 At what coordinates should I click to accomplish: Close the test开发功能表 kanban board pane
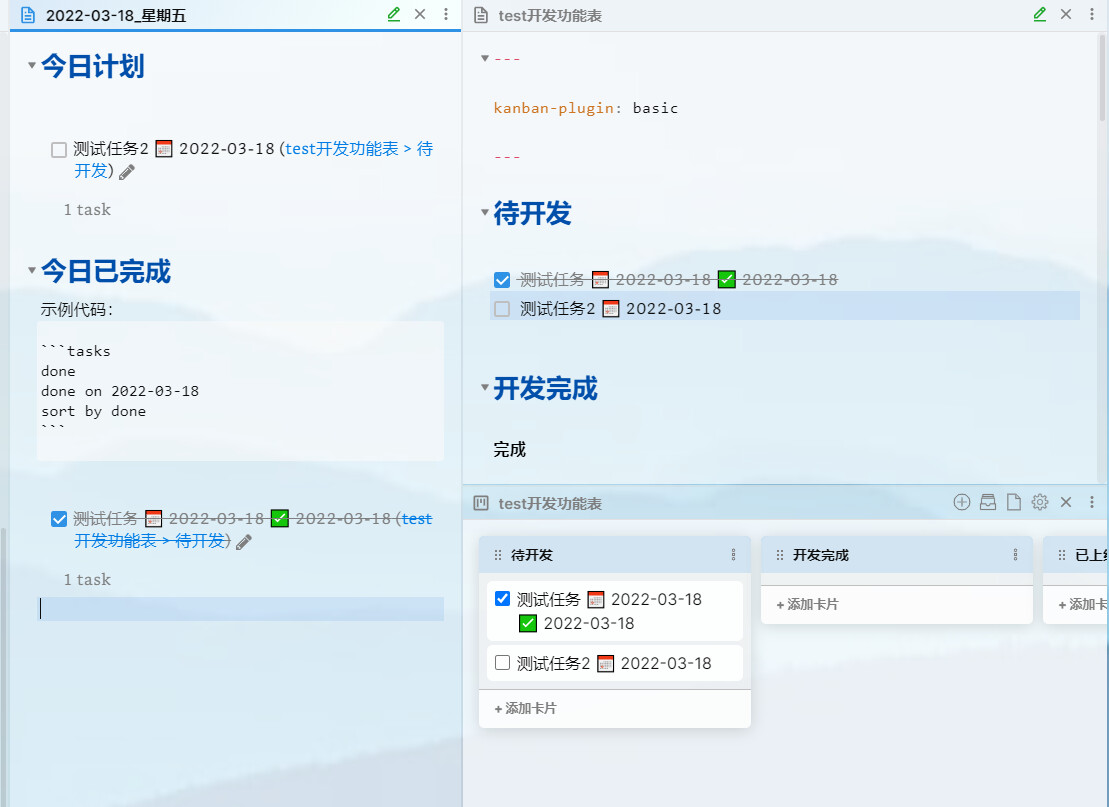1066,502
